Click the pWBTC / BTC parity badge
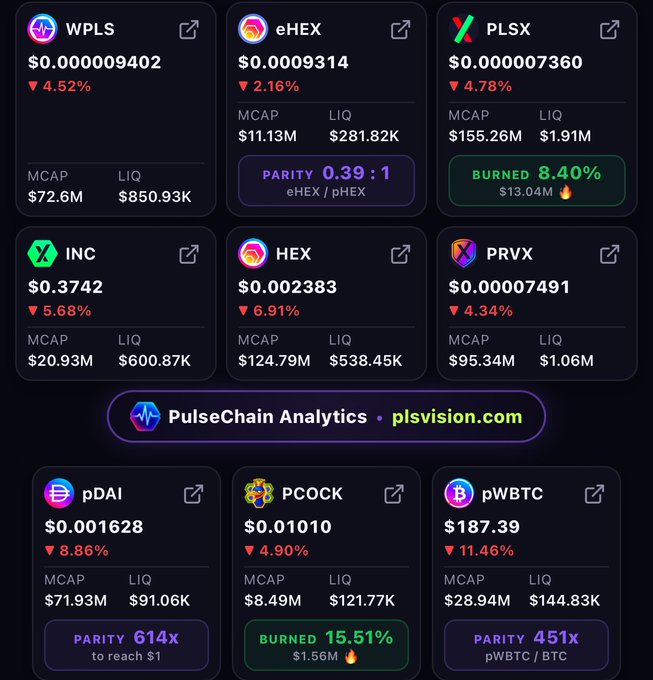The height and width of the screenshot is (680, 653). 526,645
